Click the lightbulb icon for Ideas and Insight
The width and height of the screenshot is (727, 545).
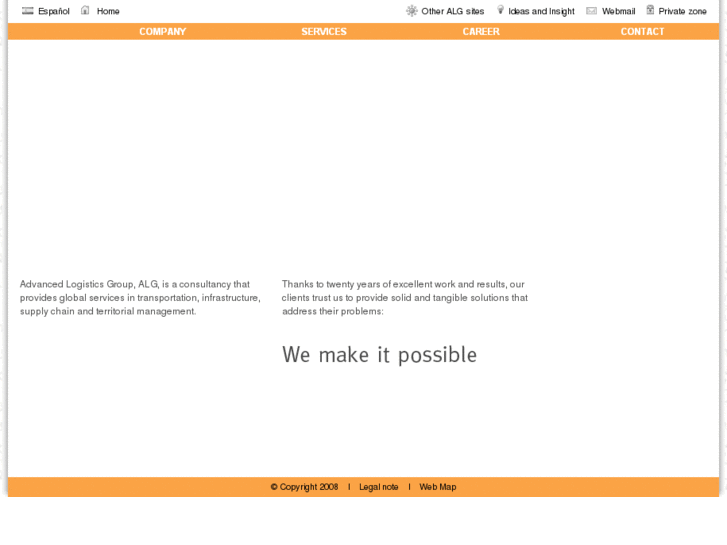coord(500,10)
